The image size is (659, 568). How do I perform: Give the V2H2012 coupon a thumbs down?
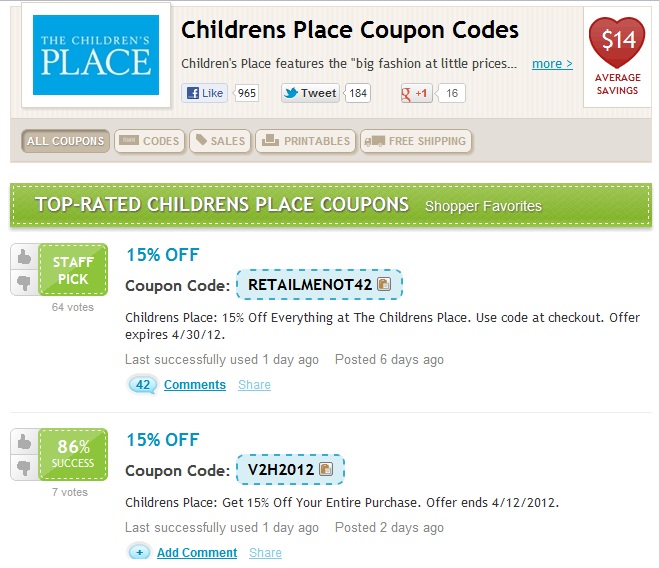(24, 467)
